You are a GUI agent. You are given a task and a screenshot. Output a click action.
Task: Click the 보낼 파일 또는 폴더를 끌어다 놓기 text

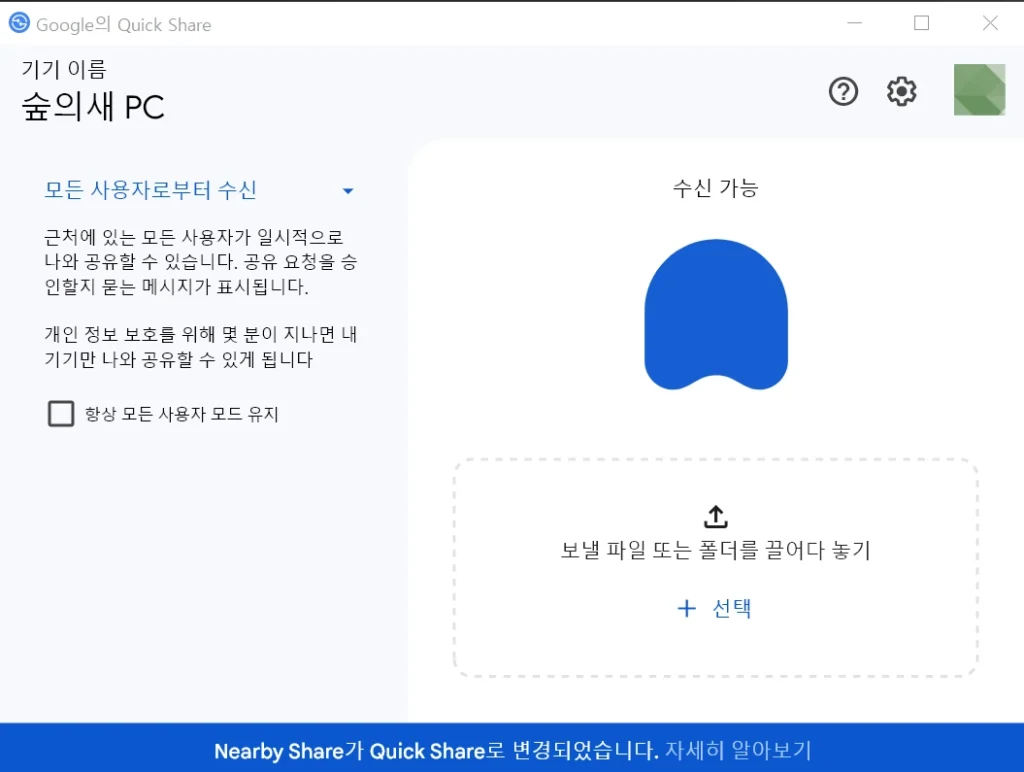point(716,550)
